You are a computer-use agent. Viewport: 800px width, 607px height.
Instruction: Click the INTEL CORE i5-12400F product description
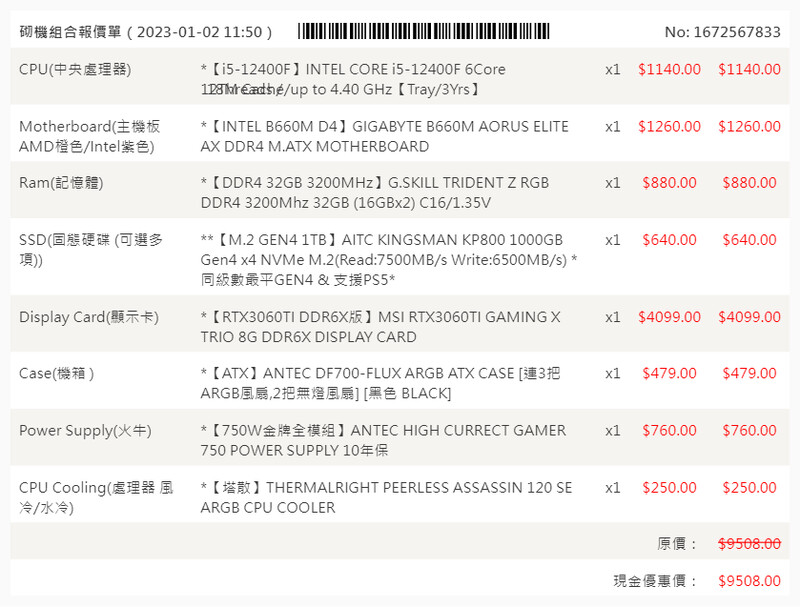coord(353,79)
